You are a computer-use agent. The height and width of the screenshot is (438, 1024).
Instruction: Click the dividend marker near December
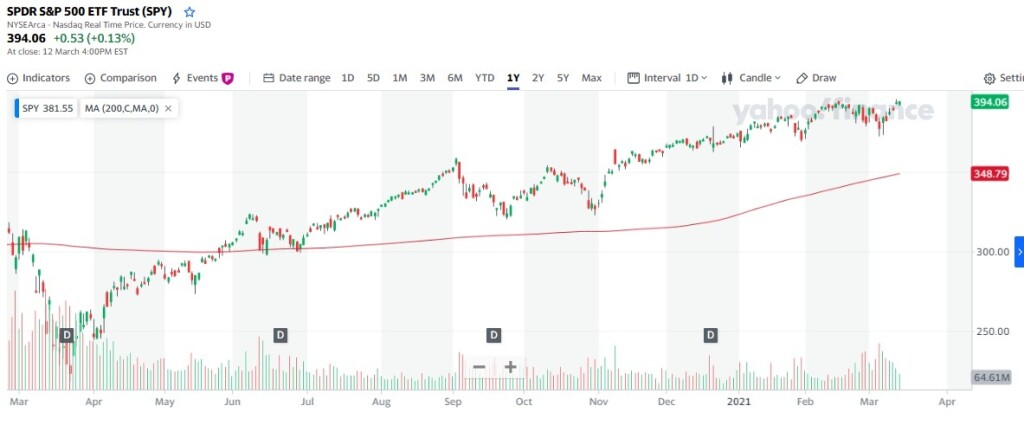(x=711, y=334)
